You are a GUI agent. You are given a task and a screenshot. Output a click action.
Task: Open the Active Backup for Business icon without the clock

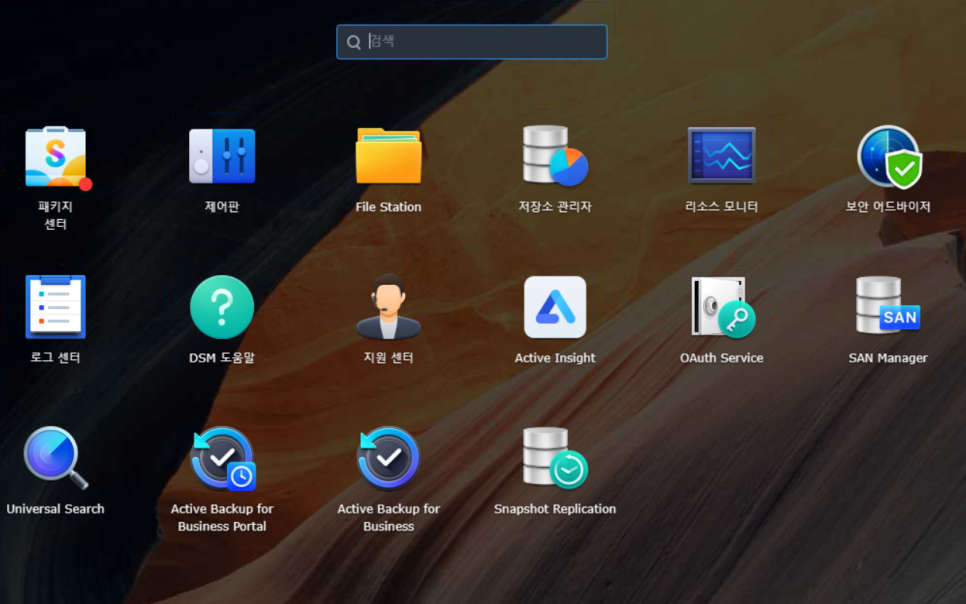[388, 458]
